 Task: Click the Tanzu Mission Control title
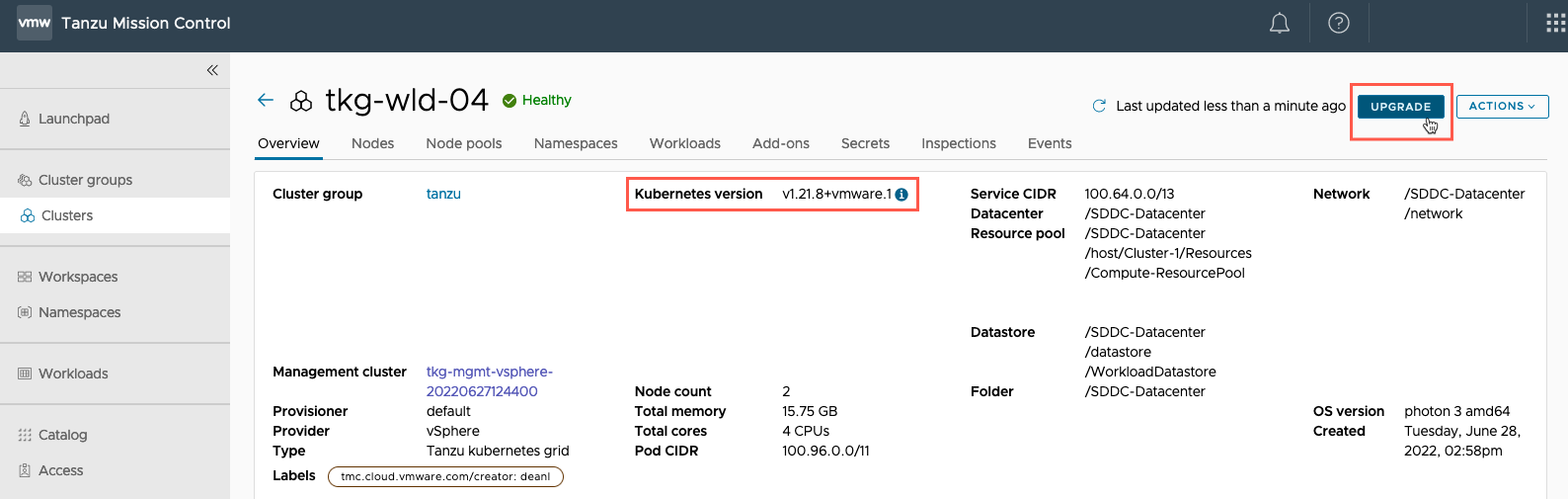146,23
